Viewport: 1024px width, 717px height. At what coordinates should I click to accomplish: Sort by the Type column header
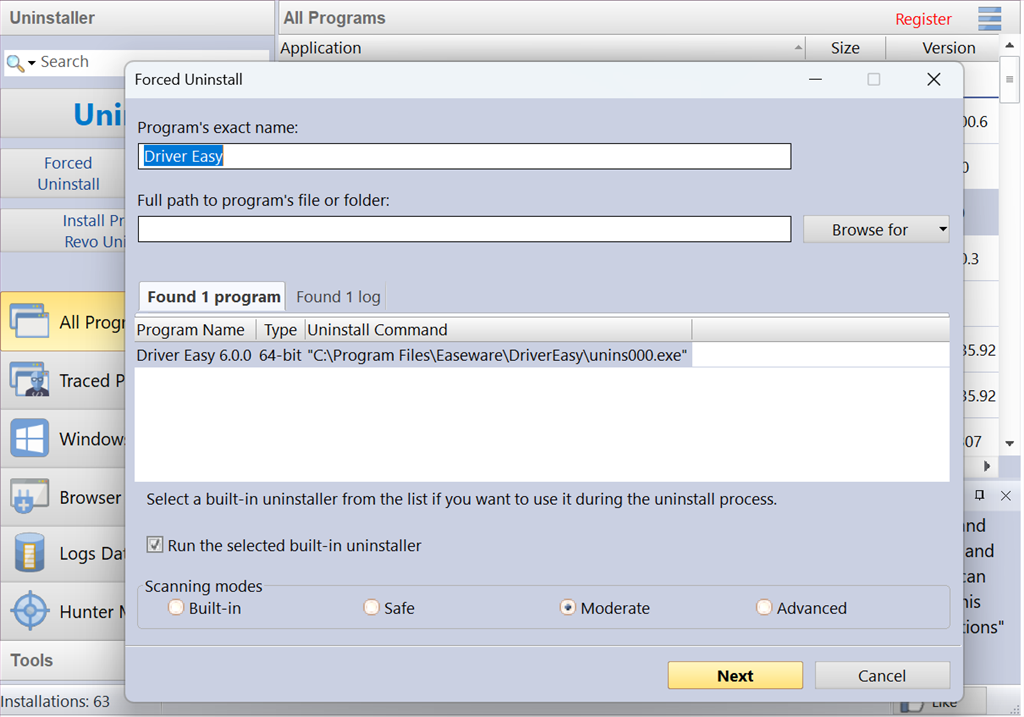[281, 330]
